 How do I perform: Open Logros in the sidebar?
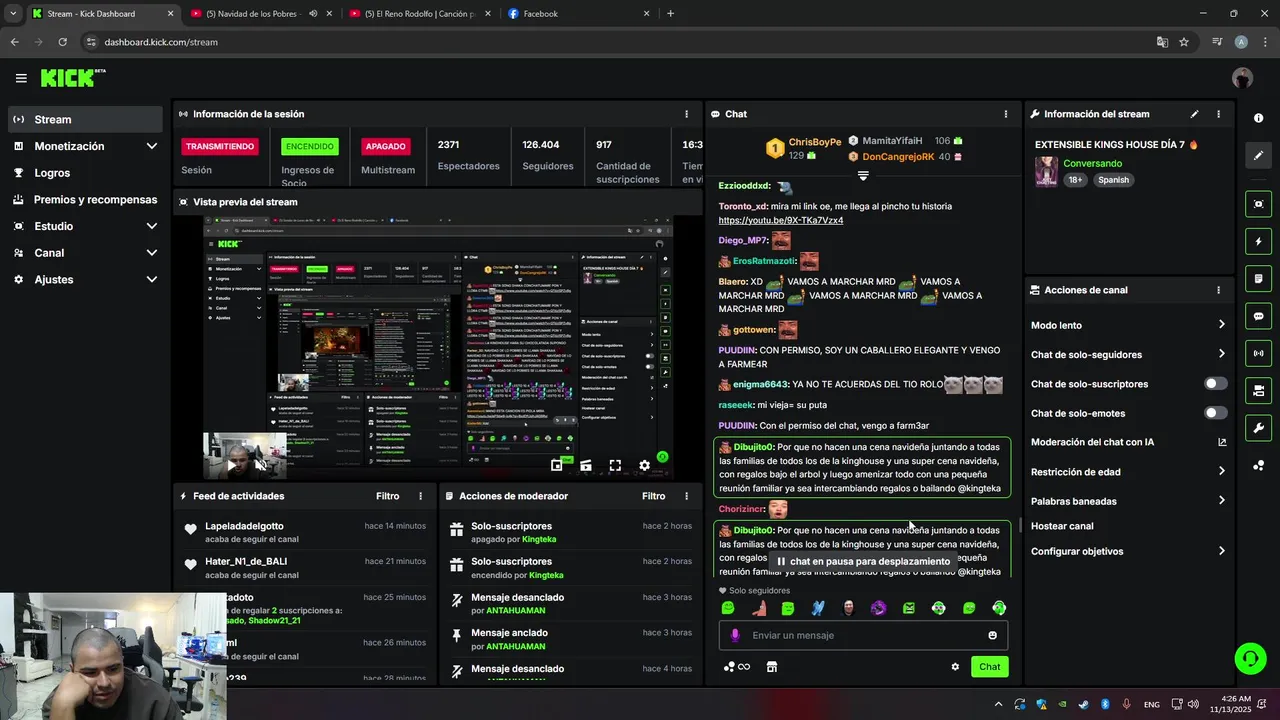coord(85,173)
